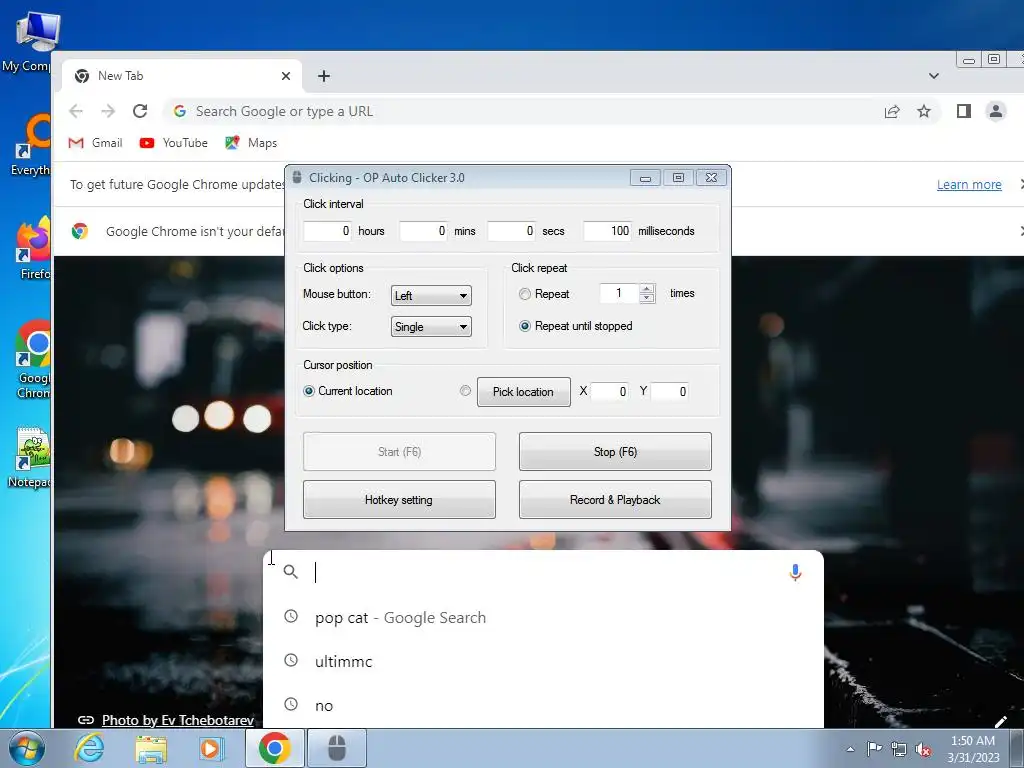1024x768 pixels.
Task: Decrease repeat times with down arrow
Action: (x=647, y=298)
